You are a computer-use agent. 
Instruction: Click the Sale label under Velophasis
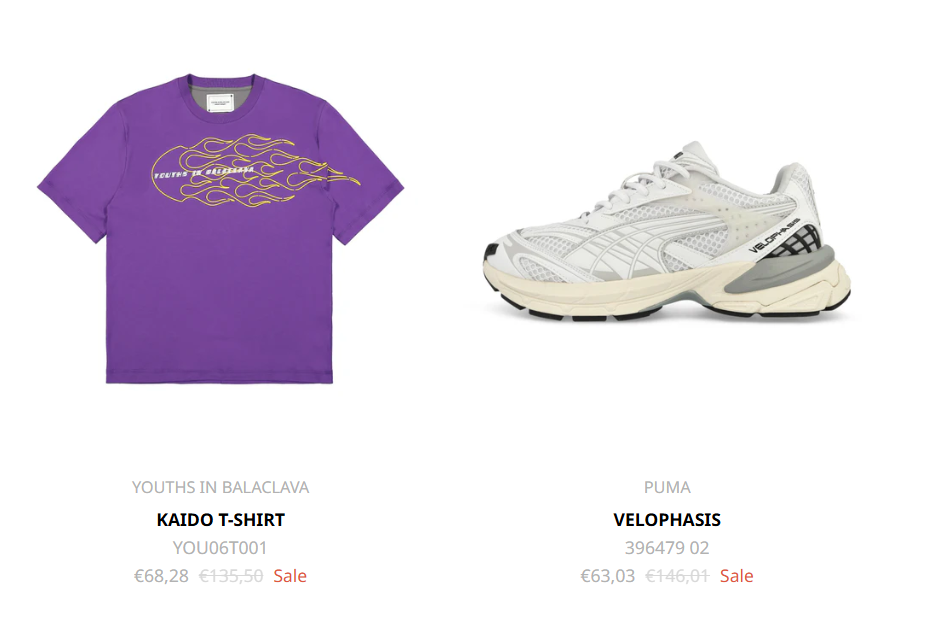[x=736, y=576]
